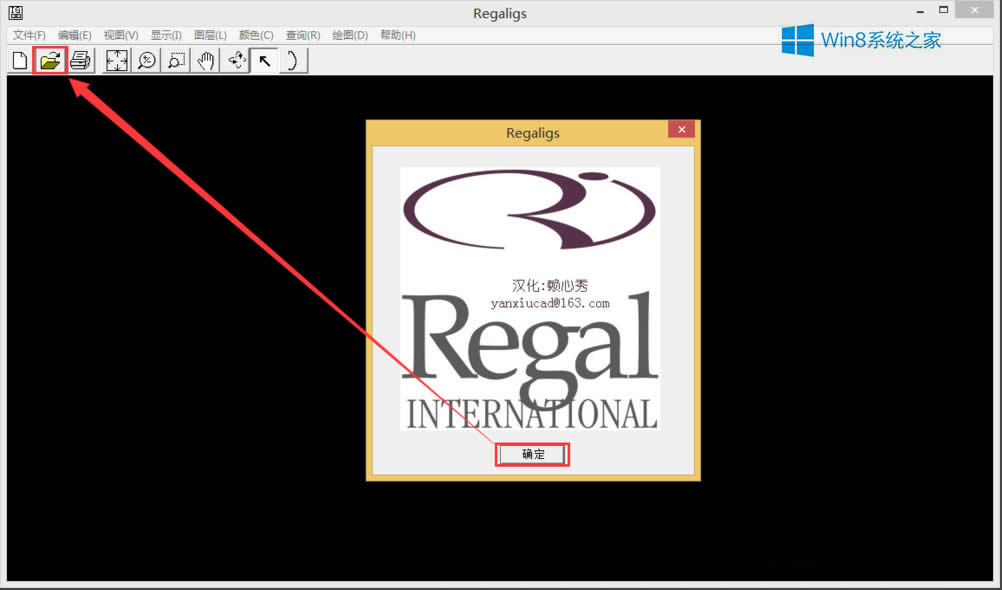Select the Zoom window tool
Viewport: 1002px width, 590px height.
176,61
